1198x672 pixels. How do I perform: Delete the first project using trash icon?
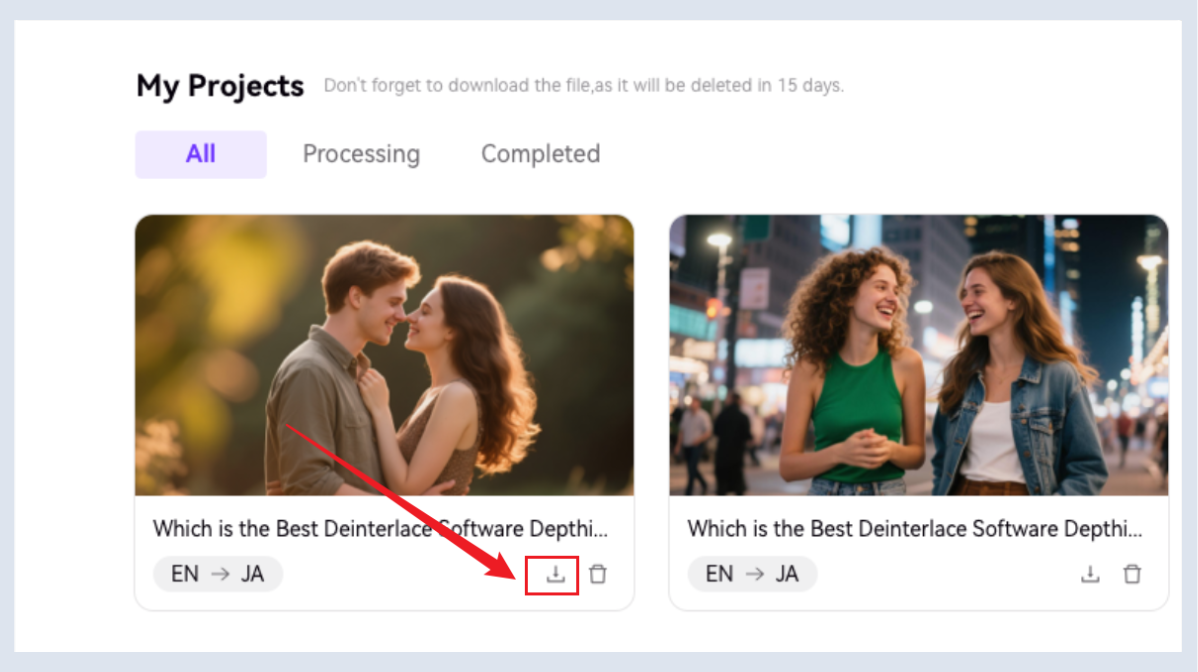pyautogui.click(x=598, y=574)
